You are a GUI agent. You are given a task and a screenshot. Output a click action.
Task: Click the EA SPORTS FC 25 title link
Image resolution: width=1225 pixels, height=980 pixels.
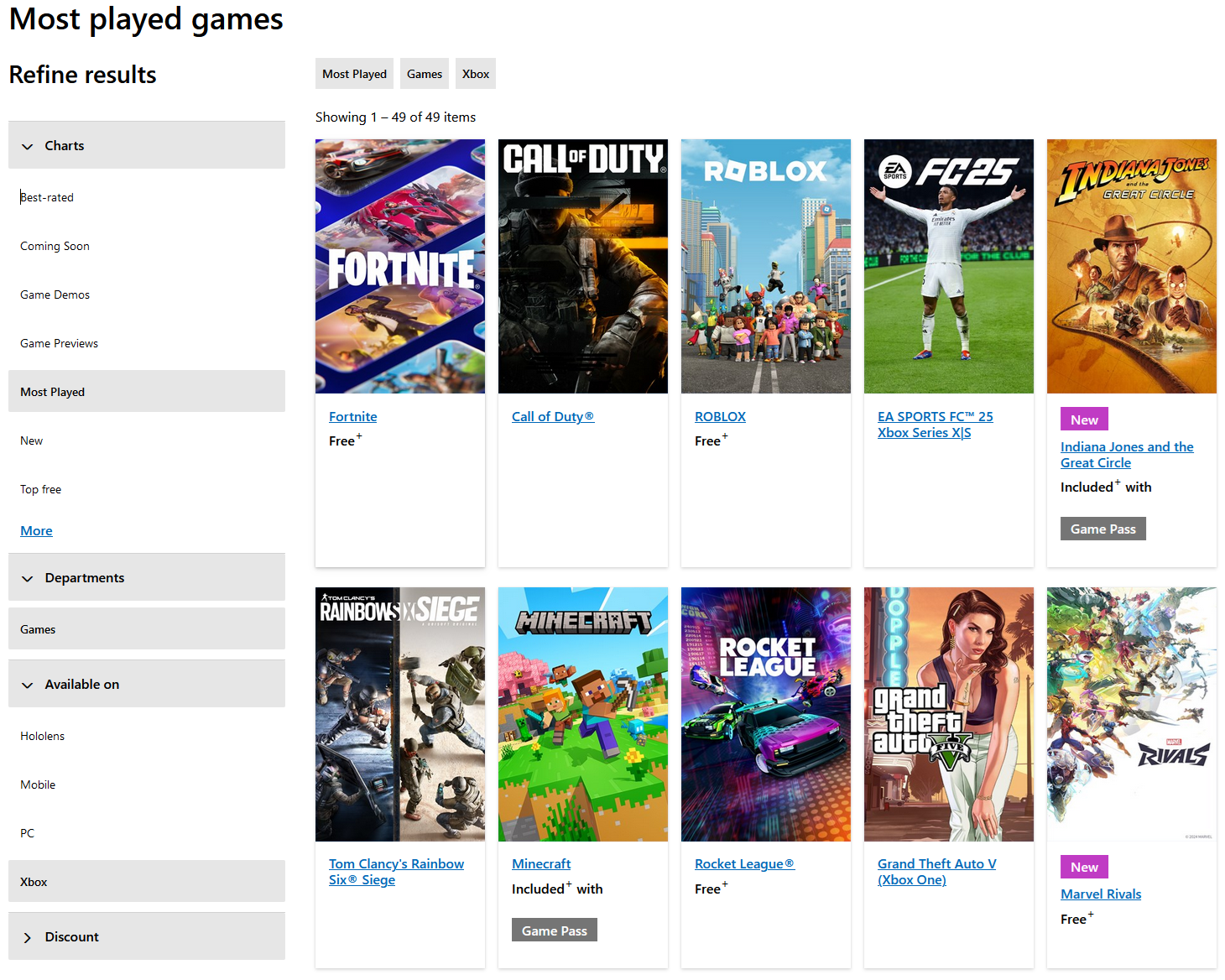coord(936,425)
